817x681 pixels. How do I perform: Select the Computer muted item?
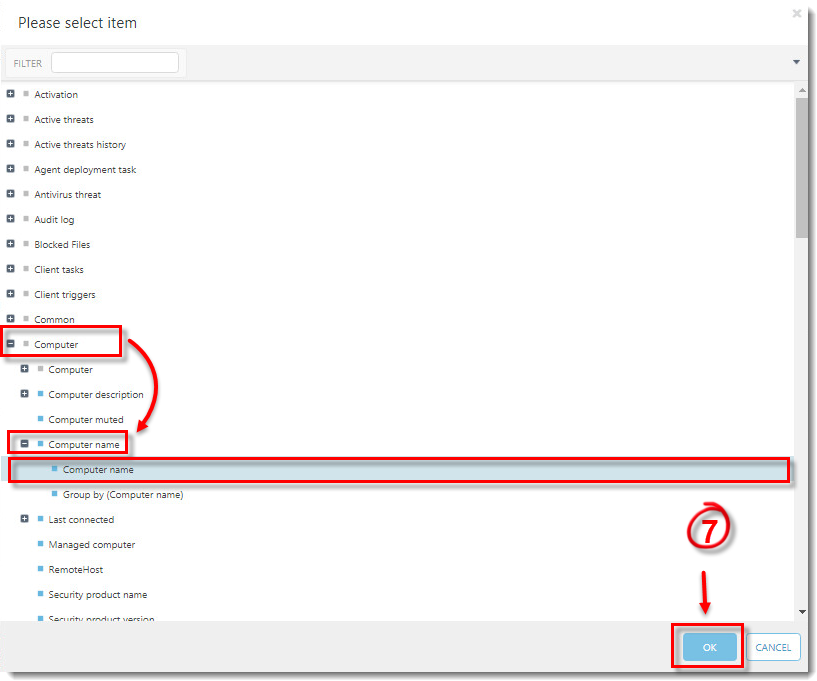86,419
